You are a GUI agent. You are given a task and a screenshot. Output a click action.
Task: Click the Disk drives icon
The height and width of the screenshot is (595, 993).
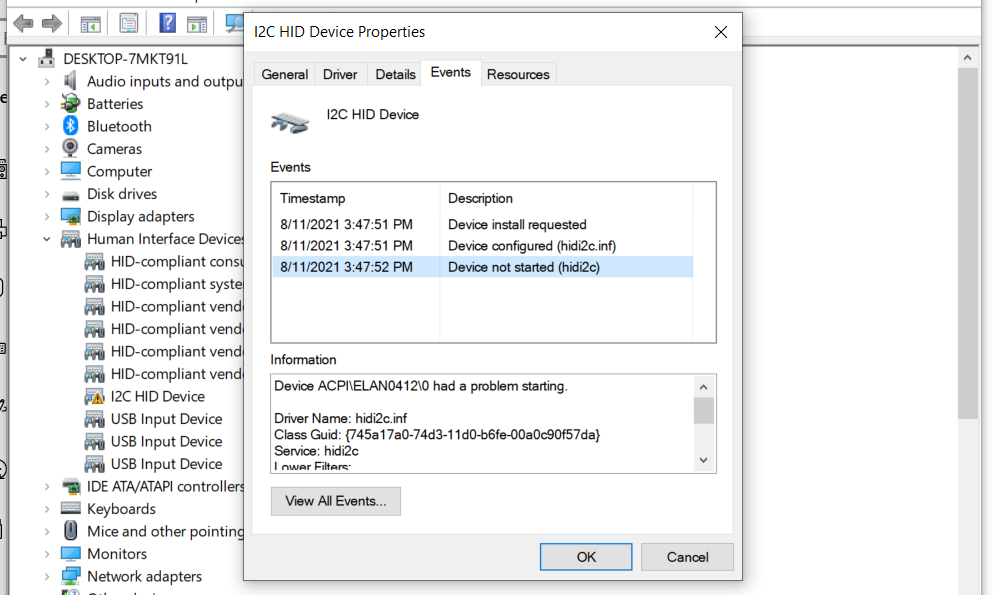[x=70, y=195]
